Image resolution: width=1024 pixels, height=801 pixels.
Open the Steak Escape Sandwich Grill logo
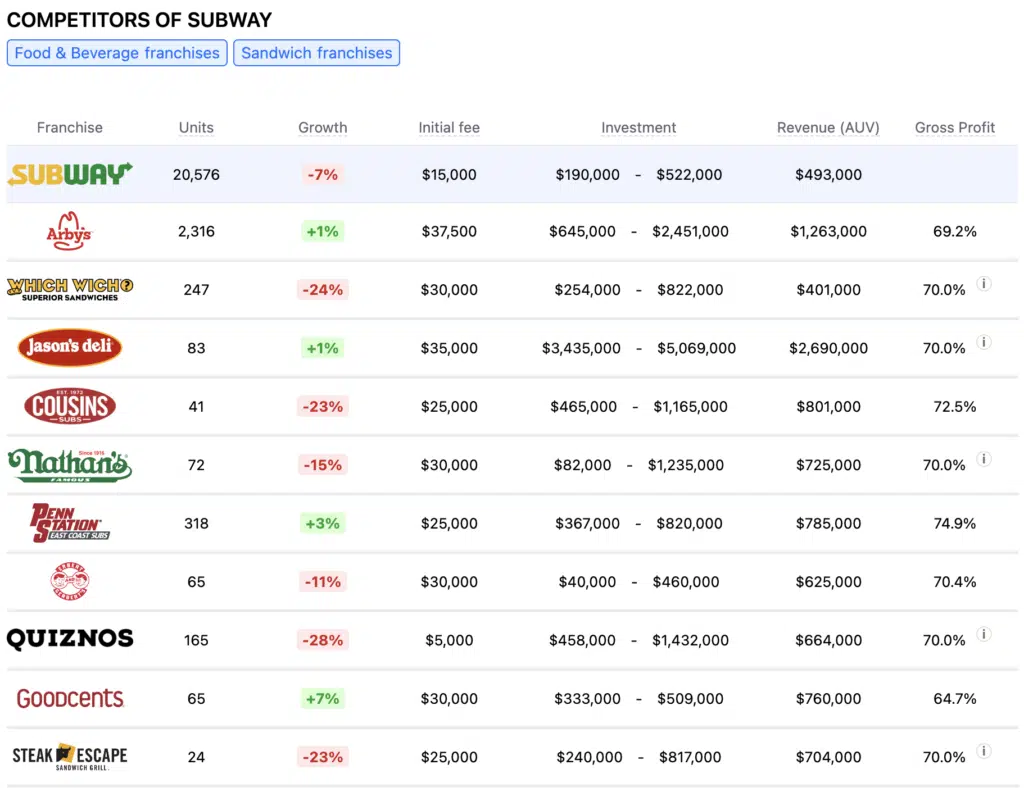(x=69, y=756)
